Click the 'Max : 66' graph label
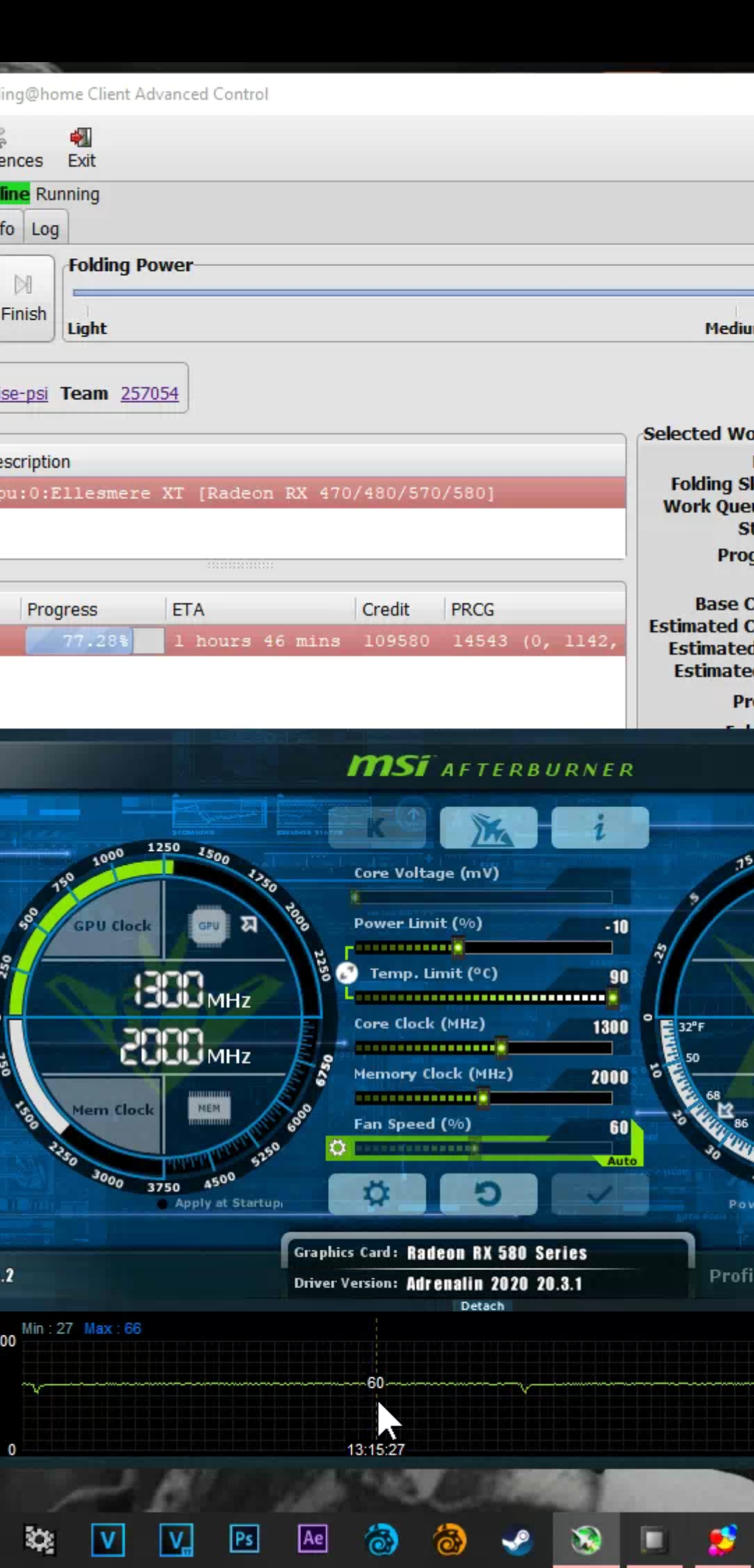The width and height of the screenshot is (754, 1568). point(112,1329)
